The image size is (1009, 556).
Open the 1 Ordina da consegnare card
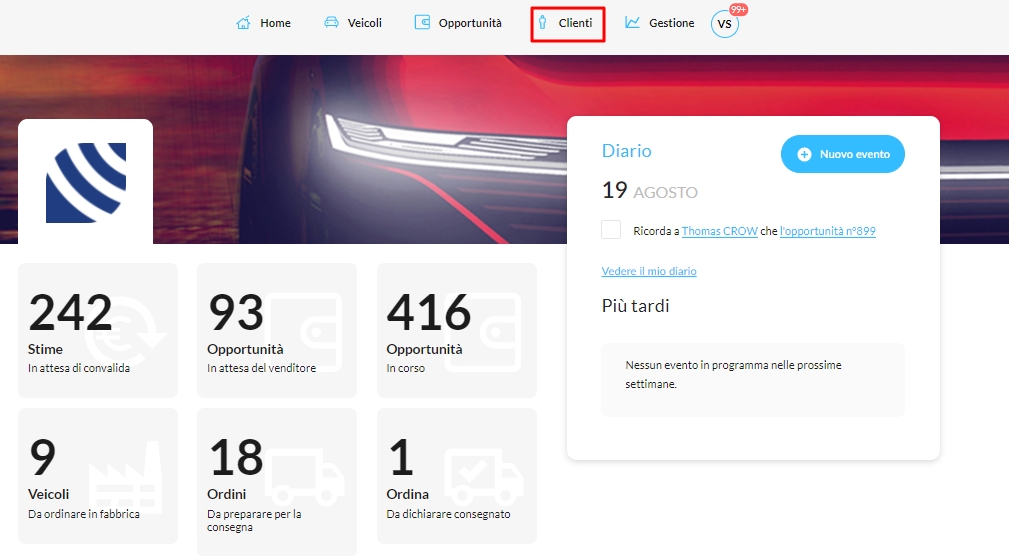pos(457,476)
